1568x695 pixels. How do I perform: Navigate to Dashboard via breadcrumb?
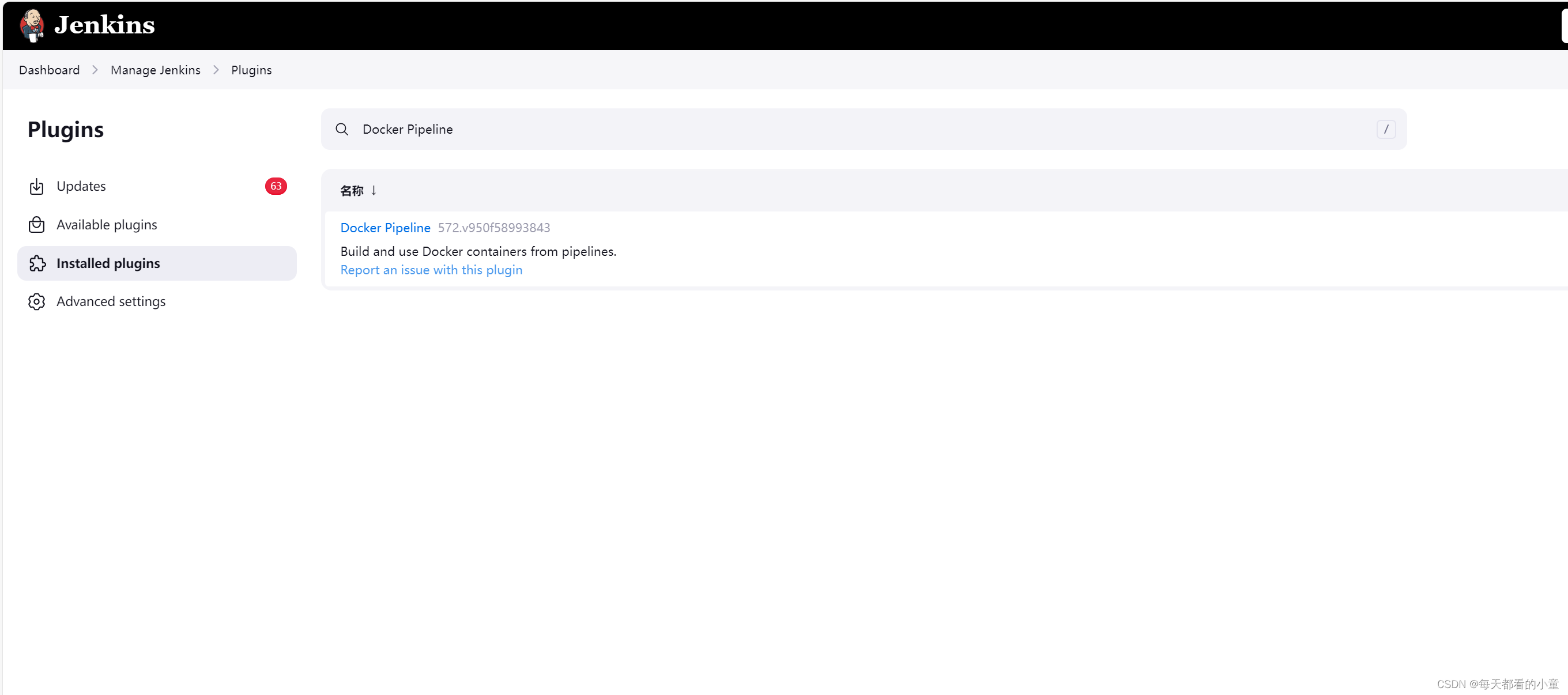coord(48,69)
